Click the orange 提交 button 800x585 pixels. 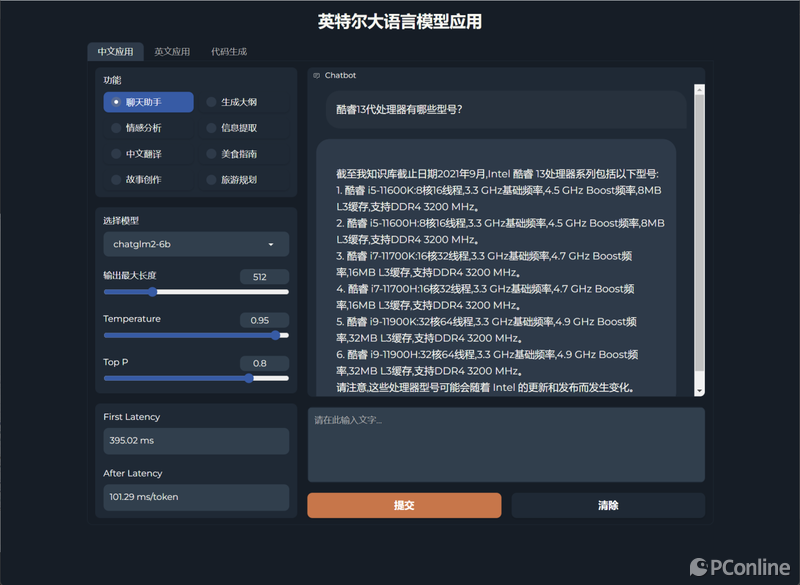(x=404, y=505)
